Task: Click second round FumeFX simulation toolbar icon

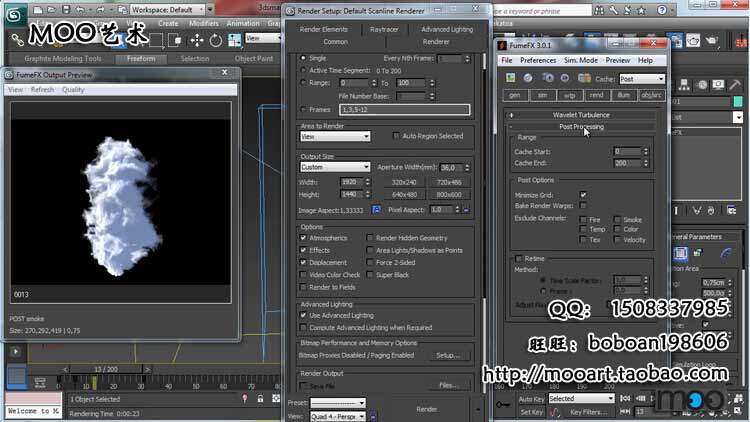Action: click(528, 78)
